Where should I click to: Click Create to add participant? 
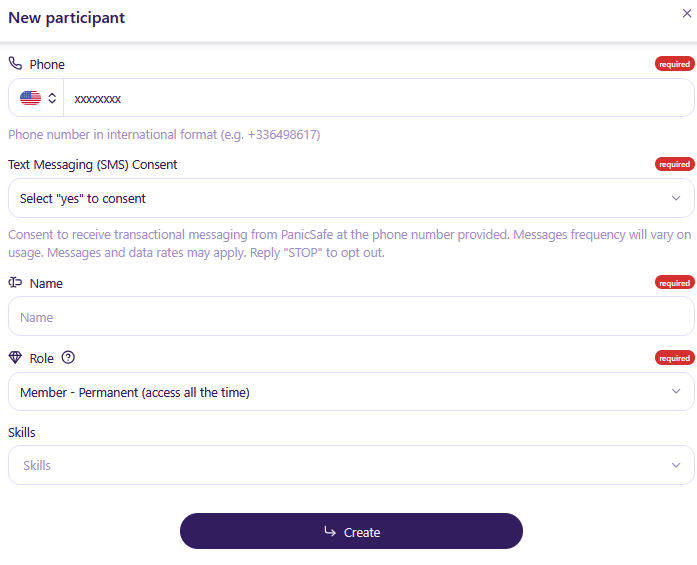351,531
